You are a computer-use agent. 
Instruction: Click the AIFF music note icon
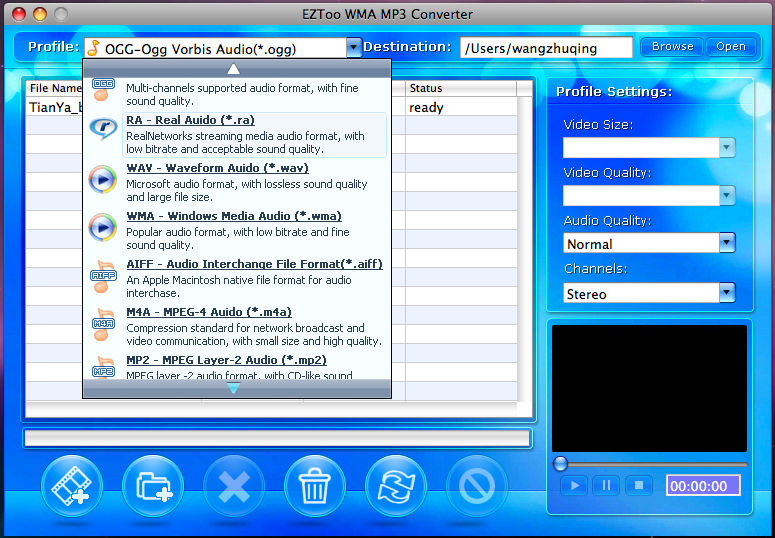click(x=103, y=276)
